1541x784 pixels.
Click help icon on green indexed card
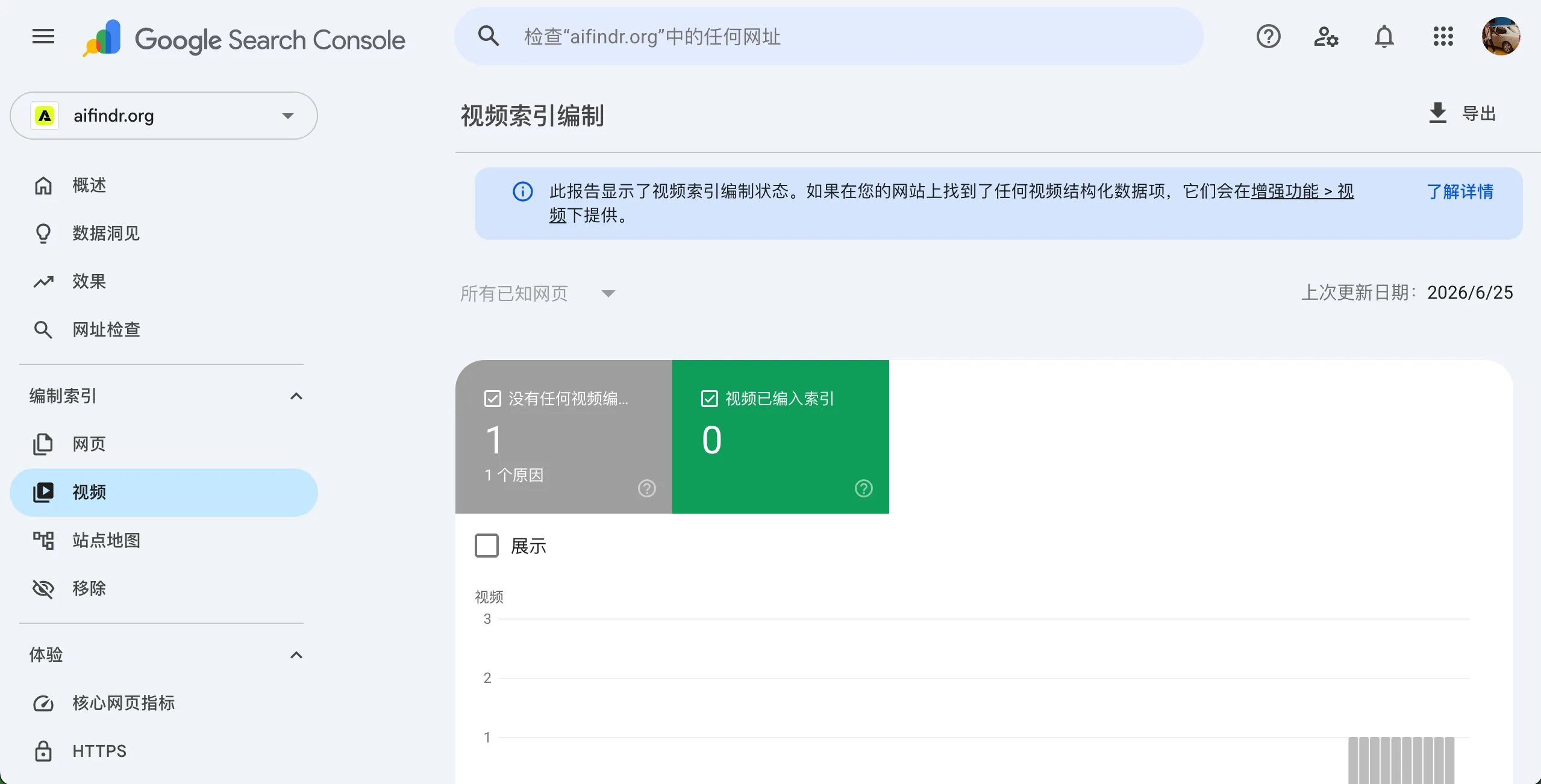[863, 488]
